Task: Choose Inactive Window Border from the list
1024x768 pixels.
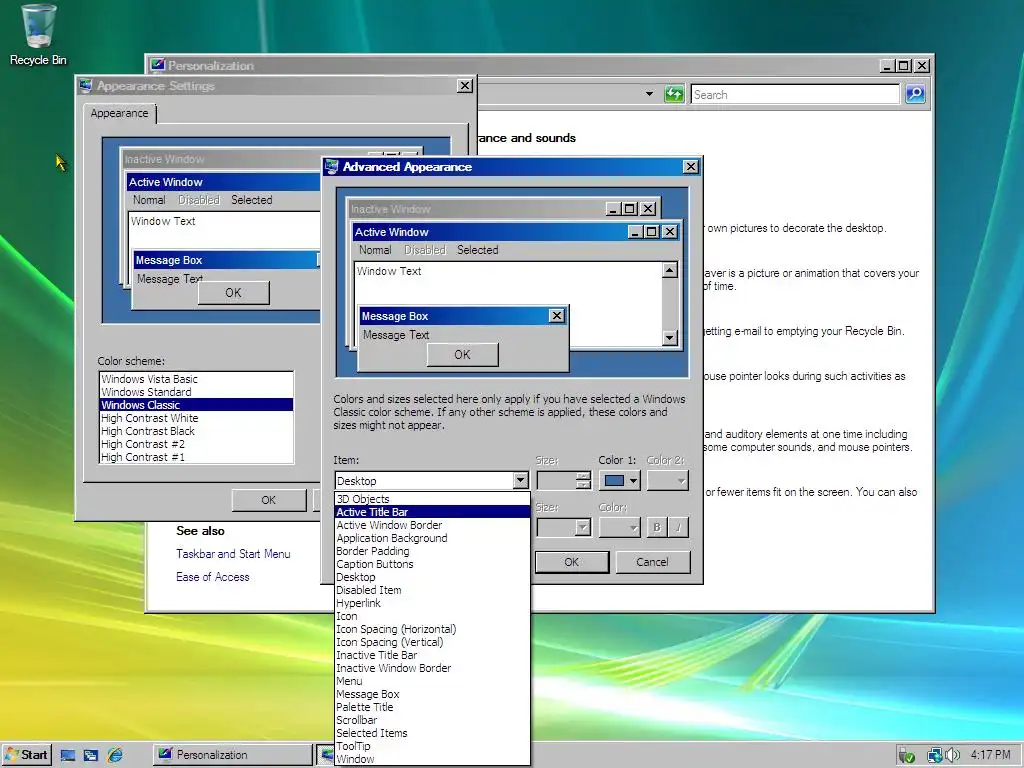Action: (432, 669)
